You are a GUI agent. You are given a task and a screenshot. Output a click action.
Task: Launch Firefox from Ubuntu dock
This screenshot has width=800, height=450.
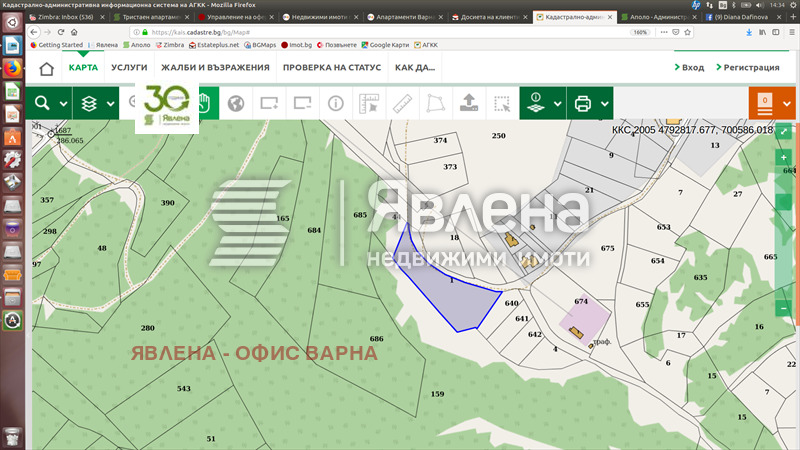pyautogui.click(x=12, y=68)
